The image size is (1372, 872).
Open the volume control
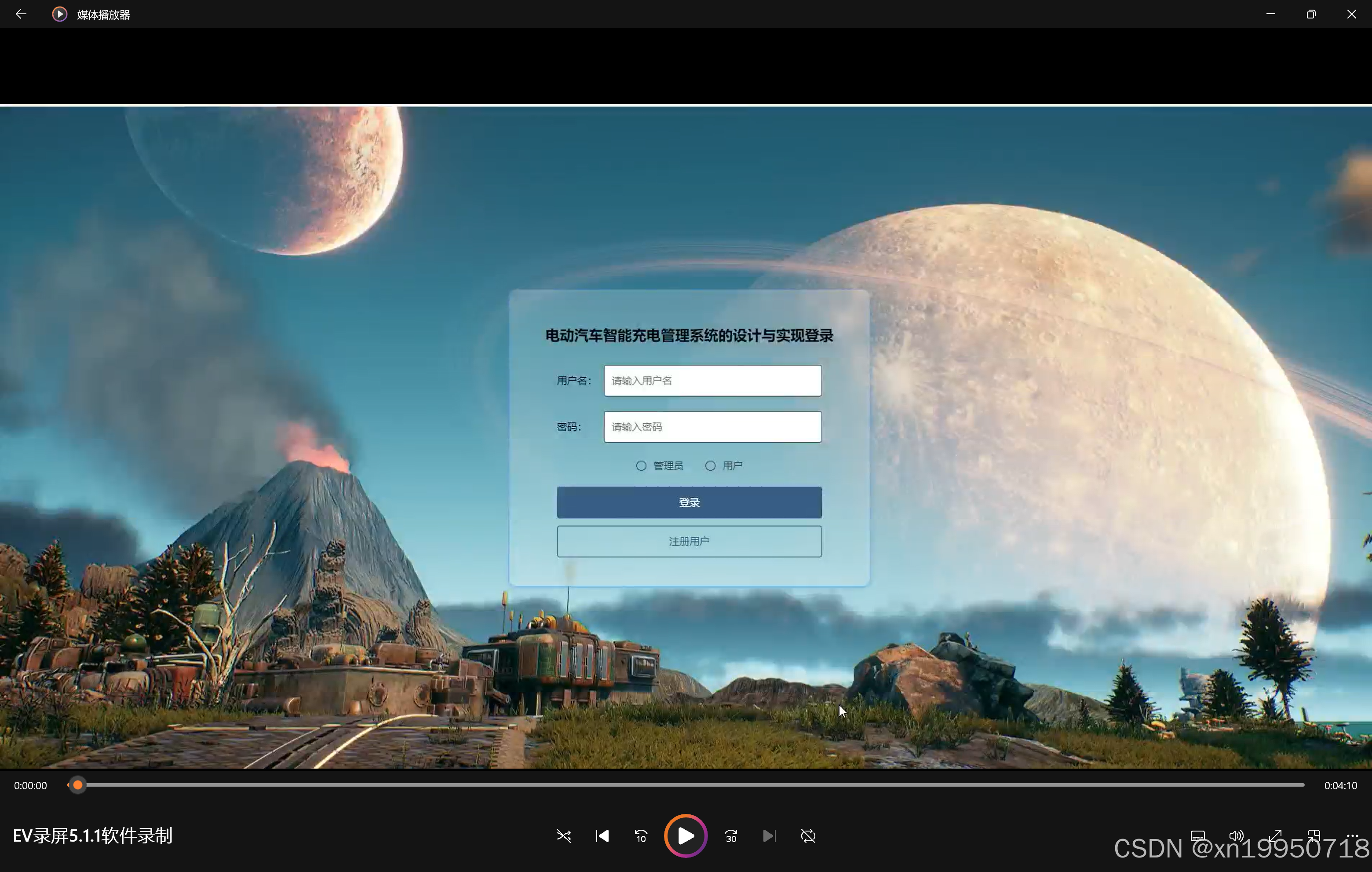[1237, 836]
